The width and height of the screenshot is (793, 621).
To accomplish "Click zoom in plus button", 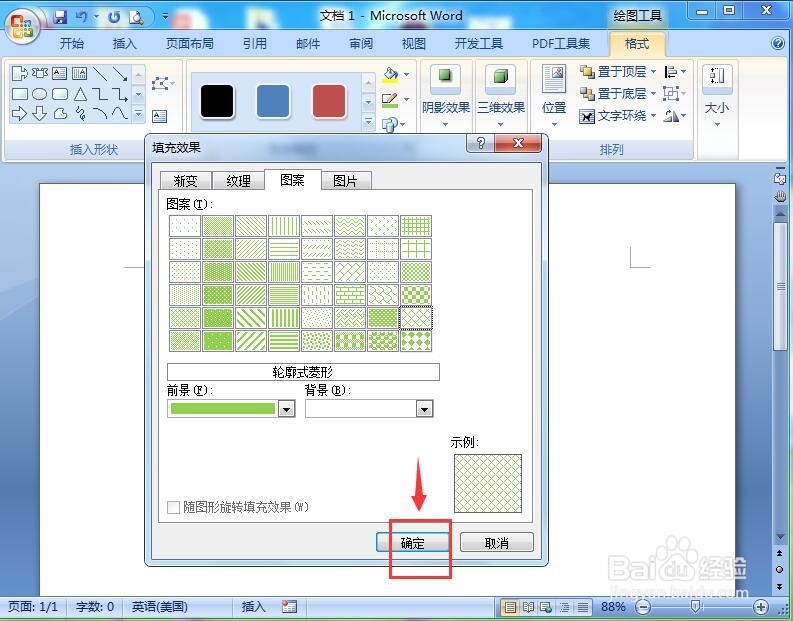I will coord(761,606).
